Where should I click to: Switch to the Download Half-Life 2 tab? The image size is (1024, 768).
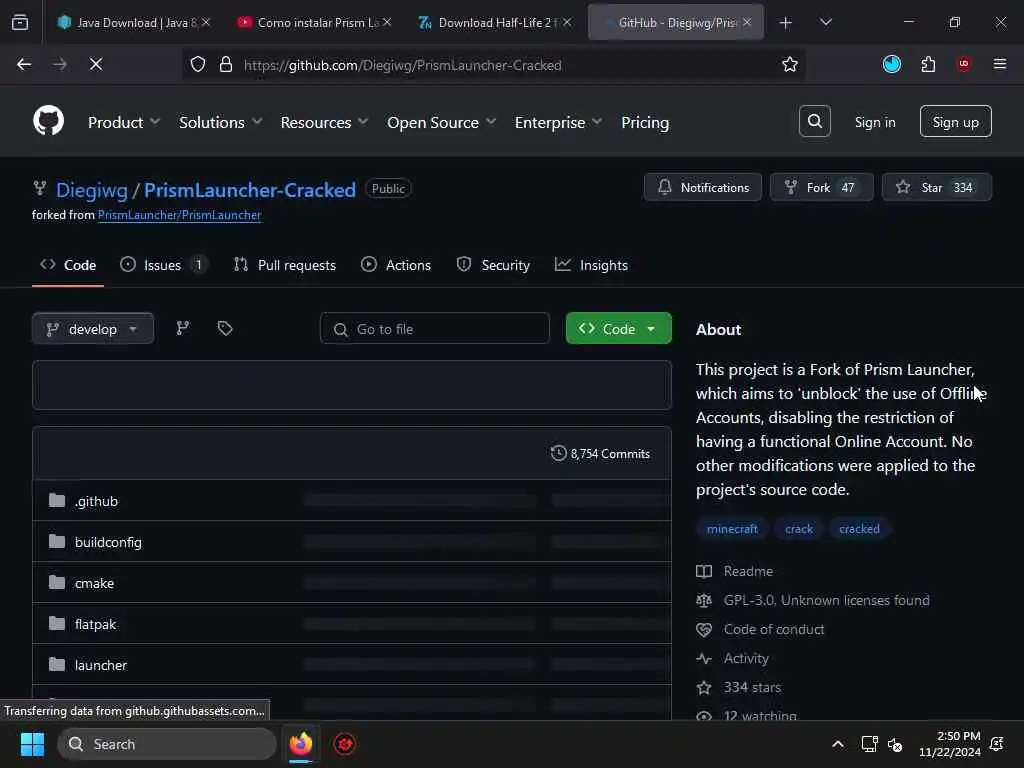coord(494,22)
